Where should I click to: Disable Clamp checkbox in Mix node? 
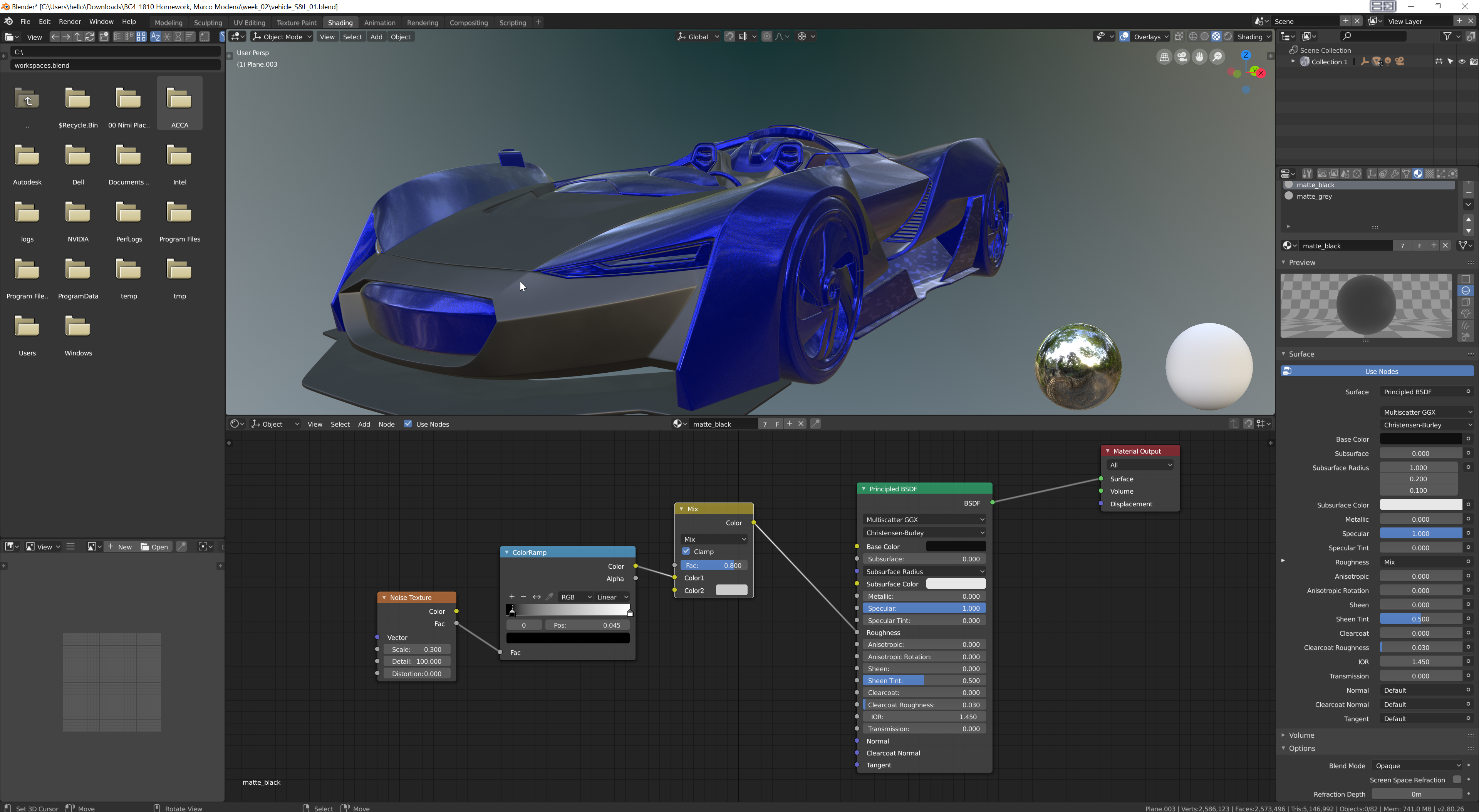point(686,551)
